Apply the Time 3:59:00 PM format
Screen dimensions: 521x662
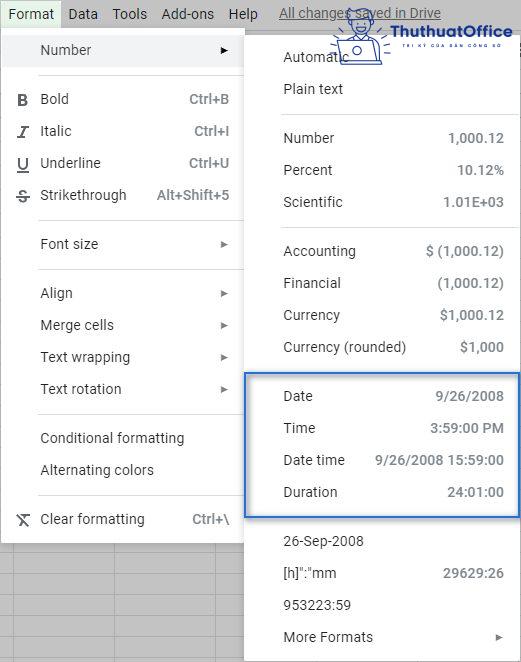pos(382,428)
